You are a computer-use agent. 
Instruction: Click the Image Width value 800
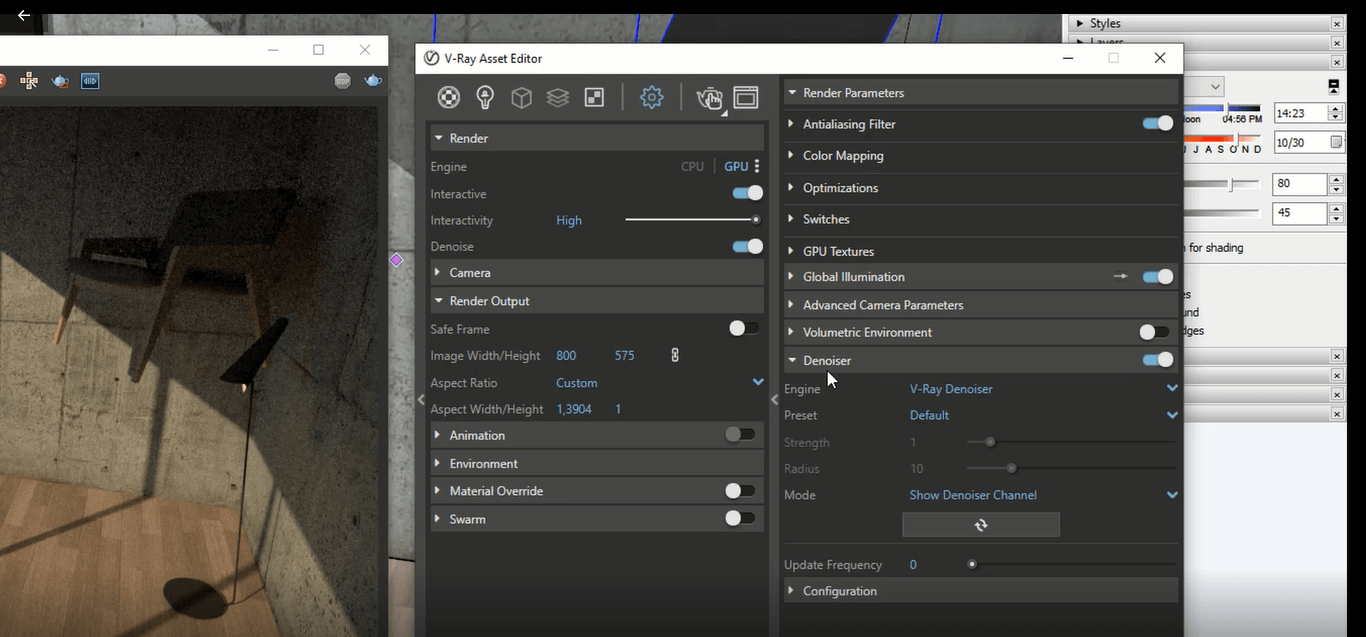(x=566, y=356)
